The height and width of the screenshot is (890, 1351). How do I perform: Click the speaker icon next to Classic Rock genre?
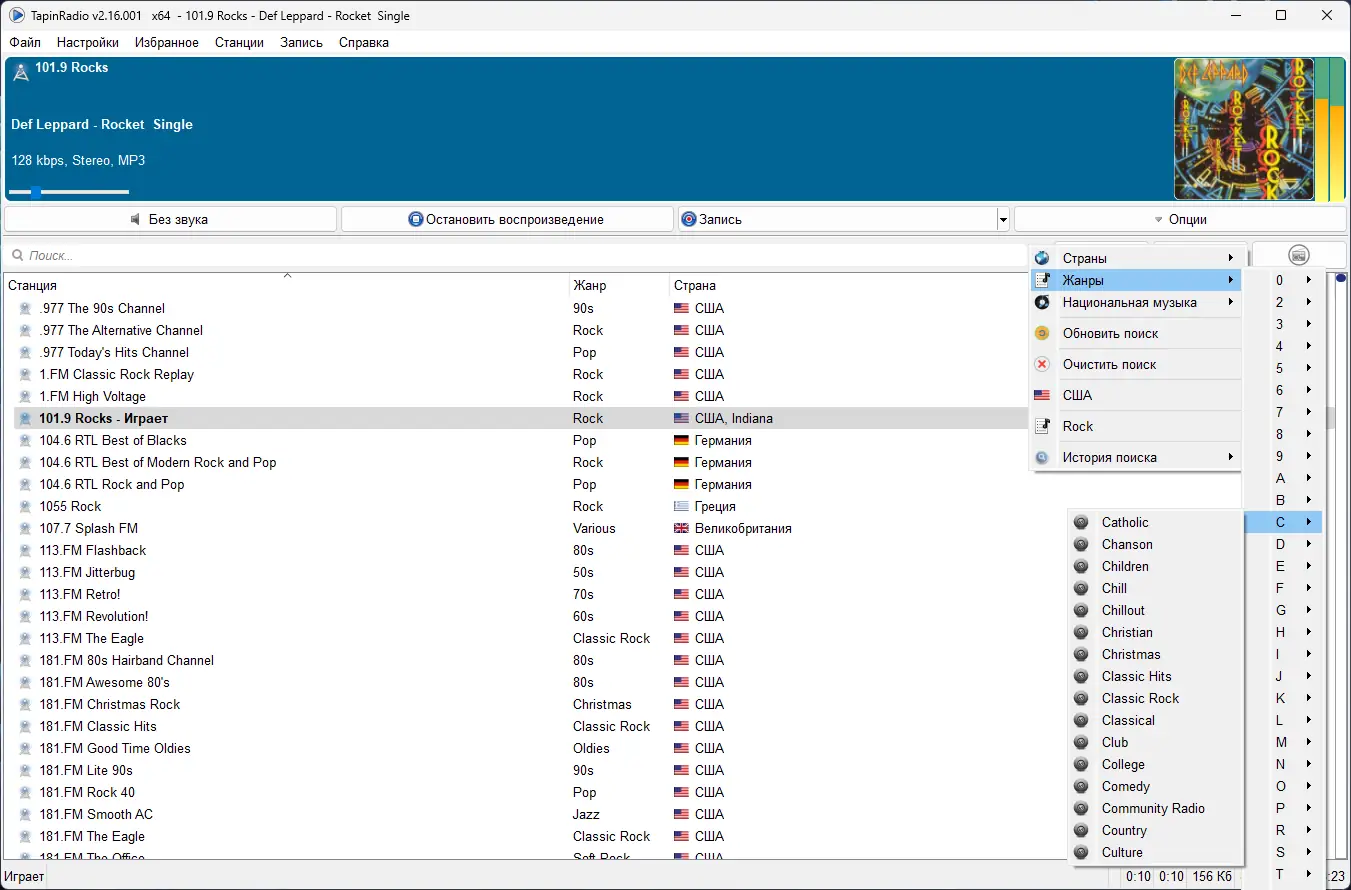(1081, 698)
